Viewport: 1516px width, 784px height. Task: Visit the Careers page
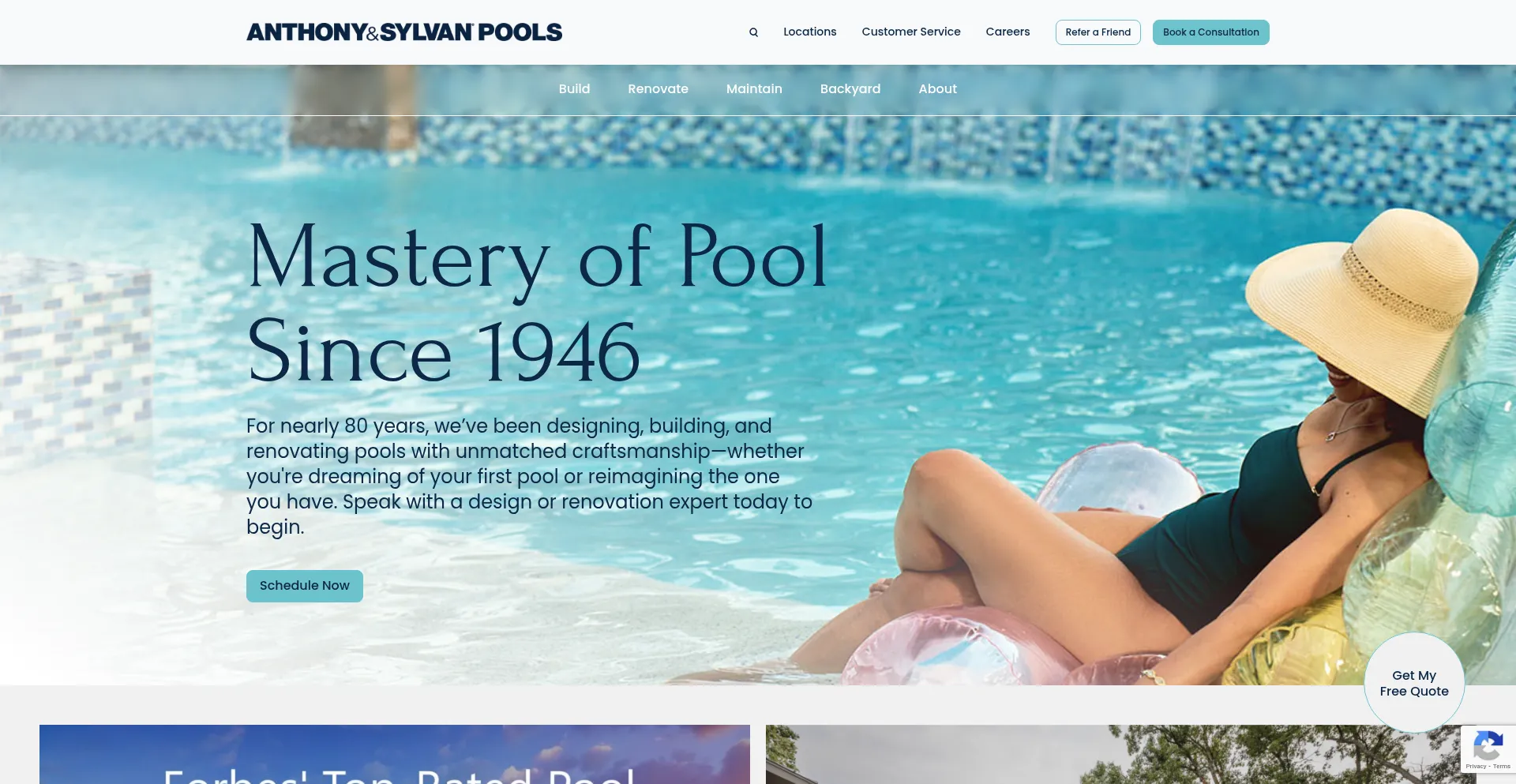[x=1008, y=32]
